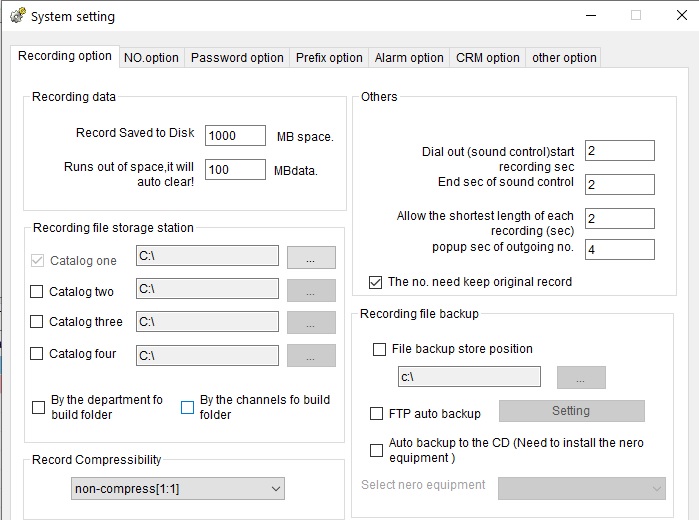Toggle By the channels build folder
This screenshot has width=699, height=520.
(187, 407)
